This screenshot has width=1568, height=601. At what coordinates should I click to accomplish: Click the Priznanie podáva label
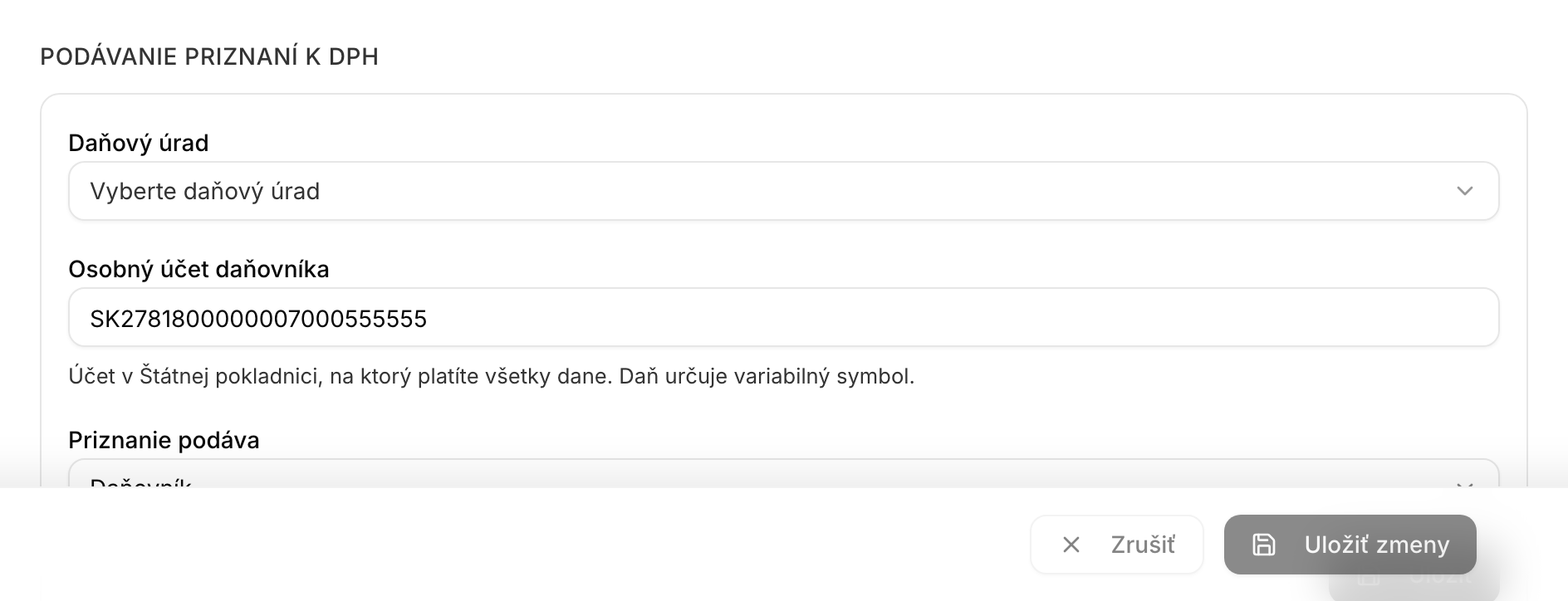point(164,440)
